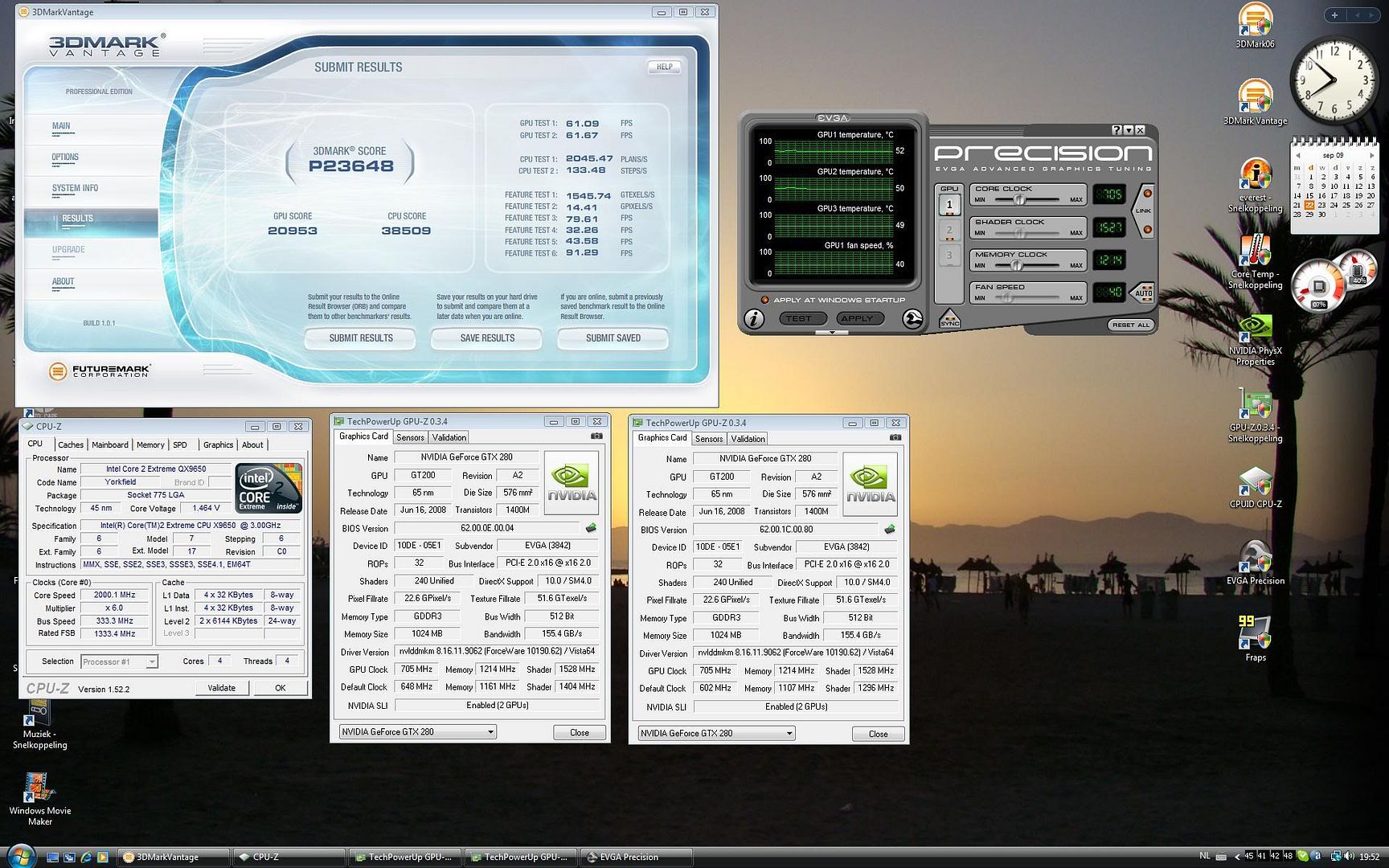Click the BIOS save icon in the left GPU-Z
This screenshot has height=868, width=1389.
(x=591, y=528)
